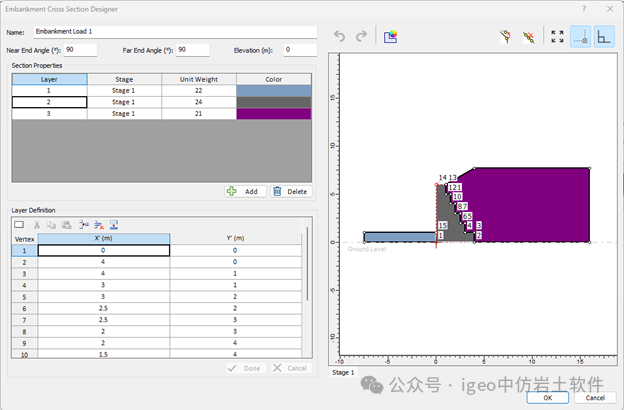The image size is (624, 410).
Task: Click the Name field with Embankment Load 1
Action: click(x=175, y=31)
